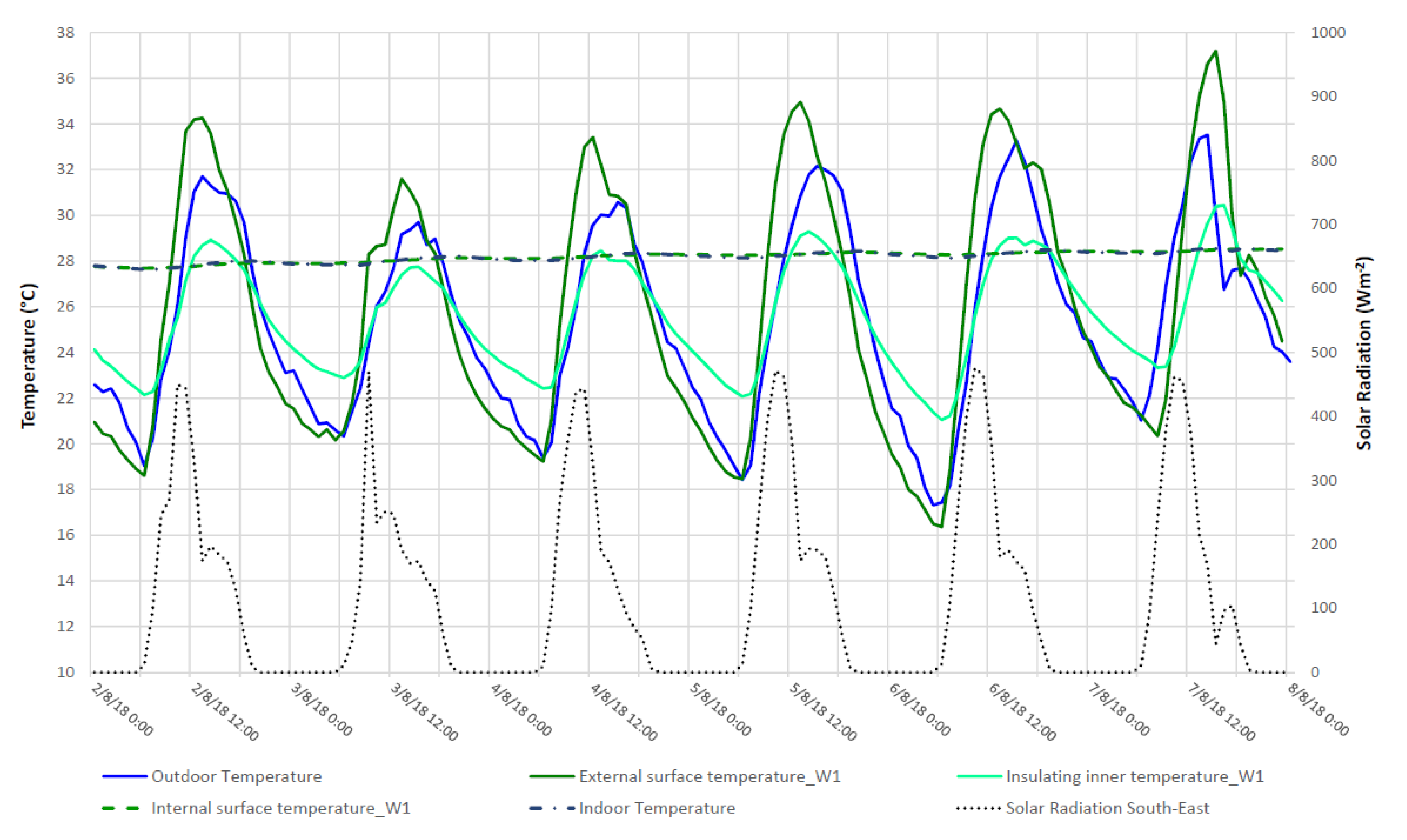
Task: Click the 38 value on temperature axis
Action: pyautogui.click(x=66, y=33)
